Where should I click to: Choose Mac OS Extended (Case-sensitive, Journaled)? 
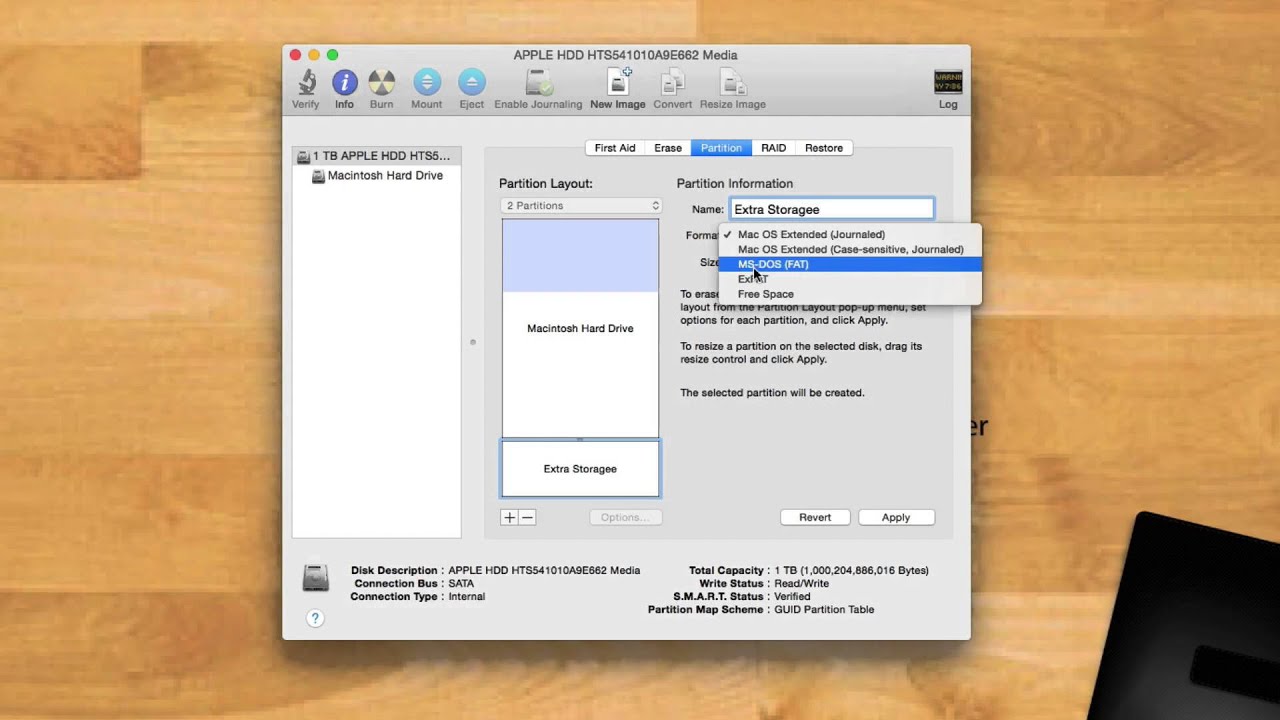coord(850,250)
